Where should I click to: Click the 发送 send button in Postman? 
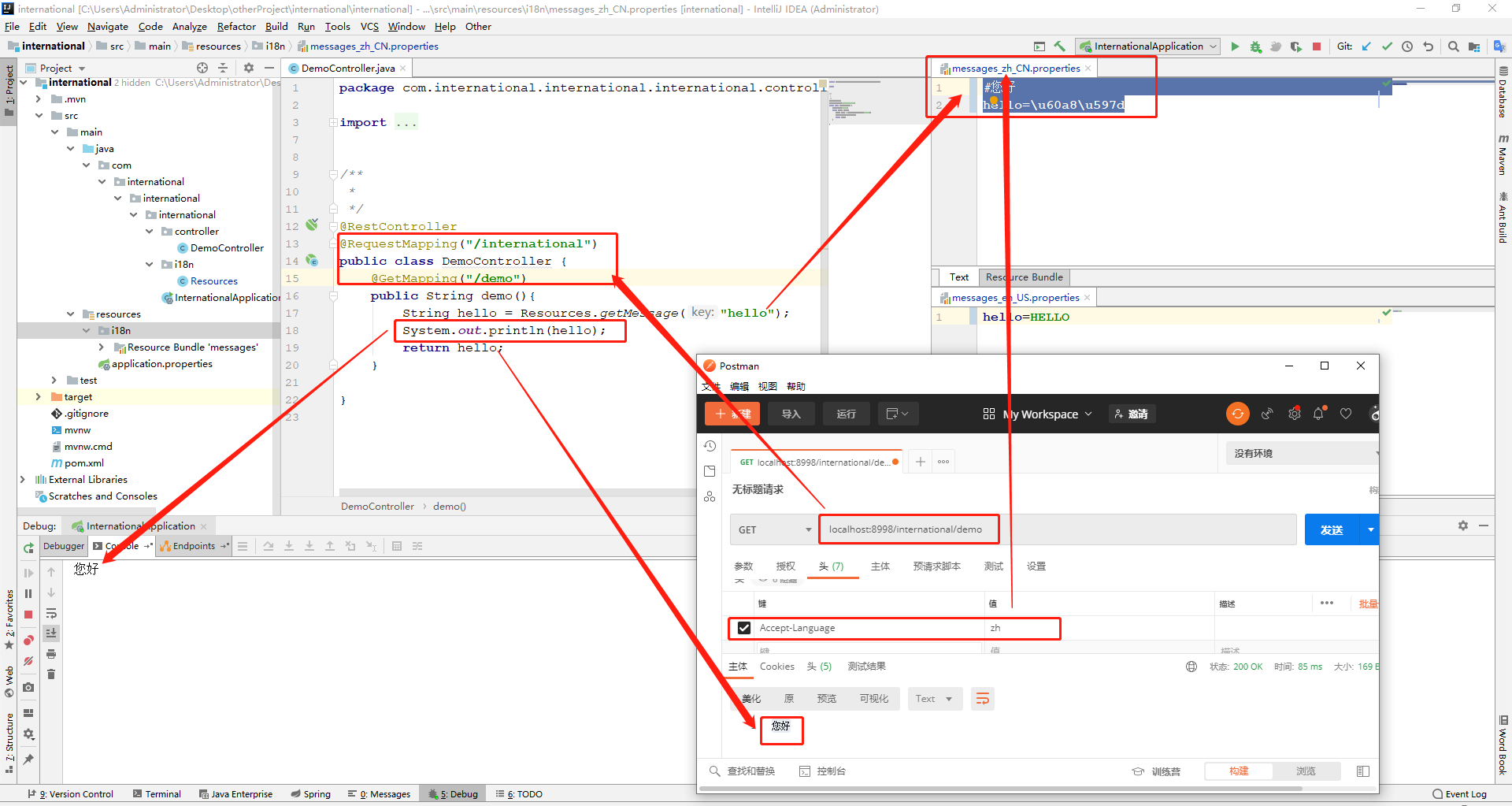(1332, 530)
